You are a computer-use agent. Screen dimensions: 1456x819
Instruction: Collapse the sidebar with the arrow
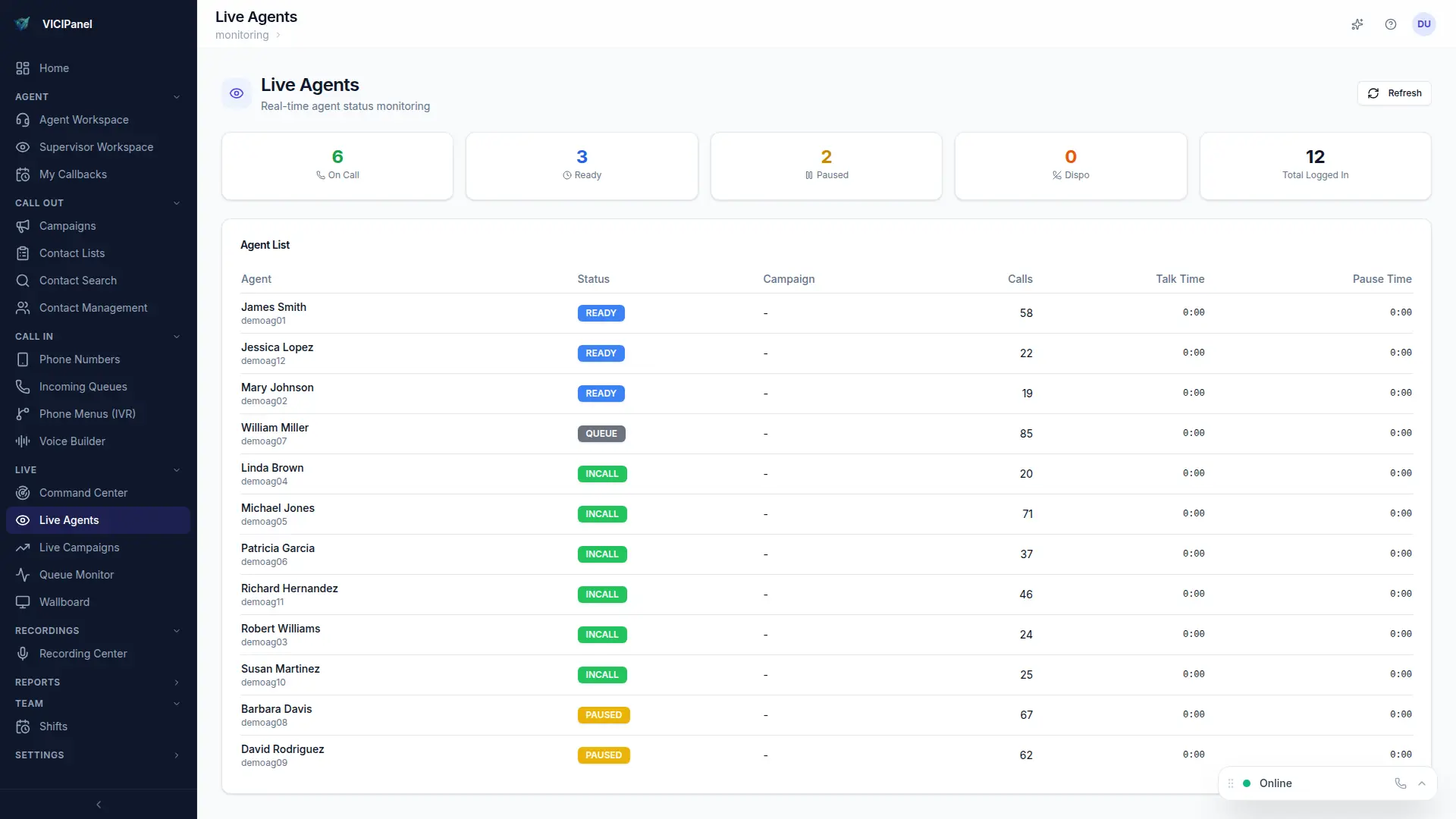click(x=99, y=805)
